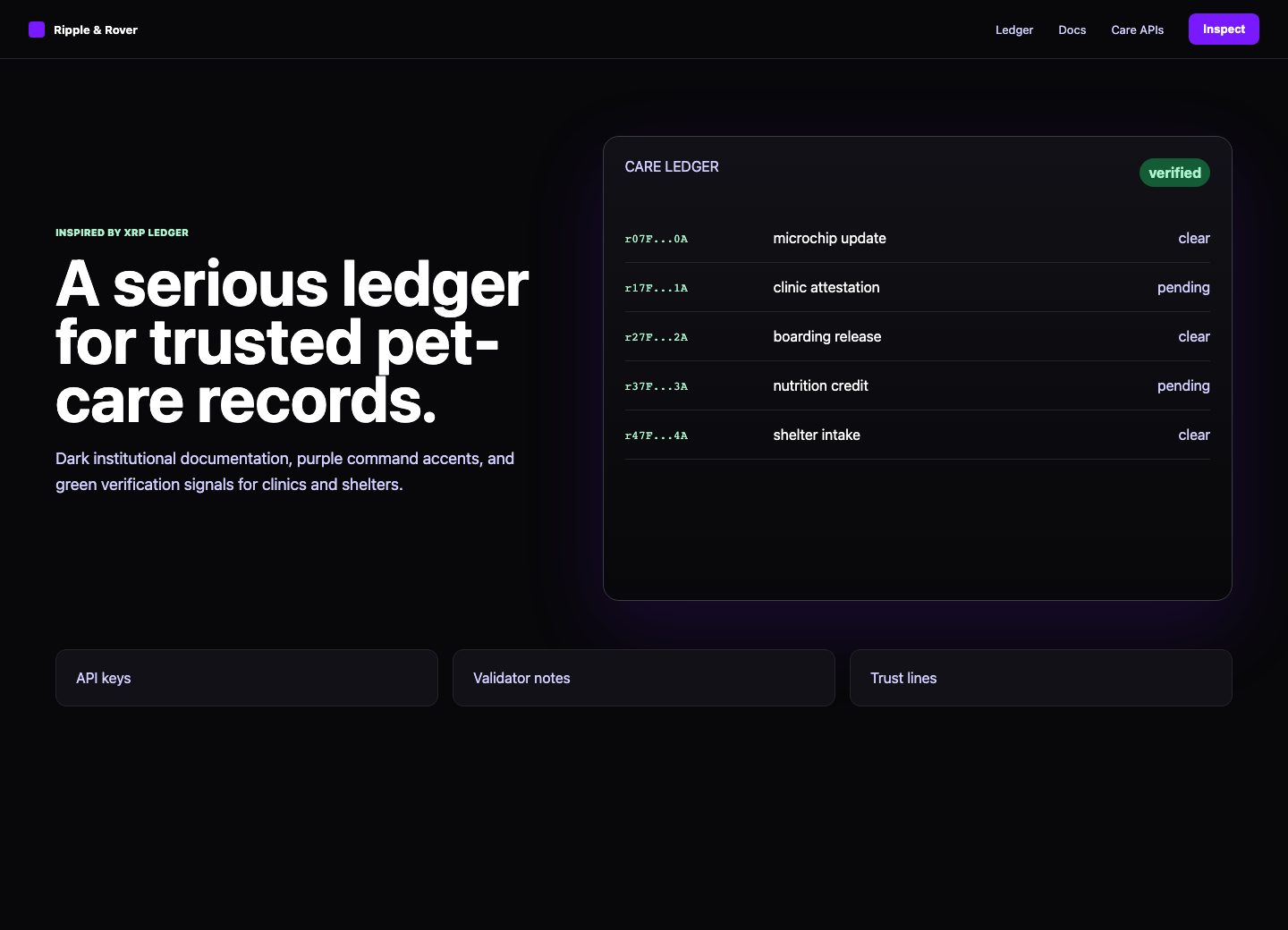Open the Ledger nav link
Screen dimensions: 1288x930
pos(1014,30)
